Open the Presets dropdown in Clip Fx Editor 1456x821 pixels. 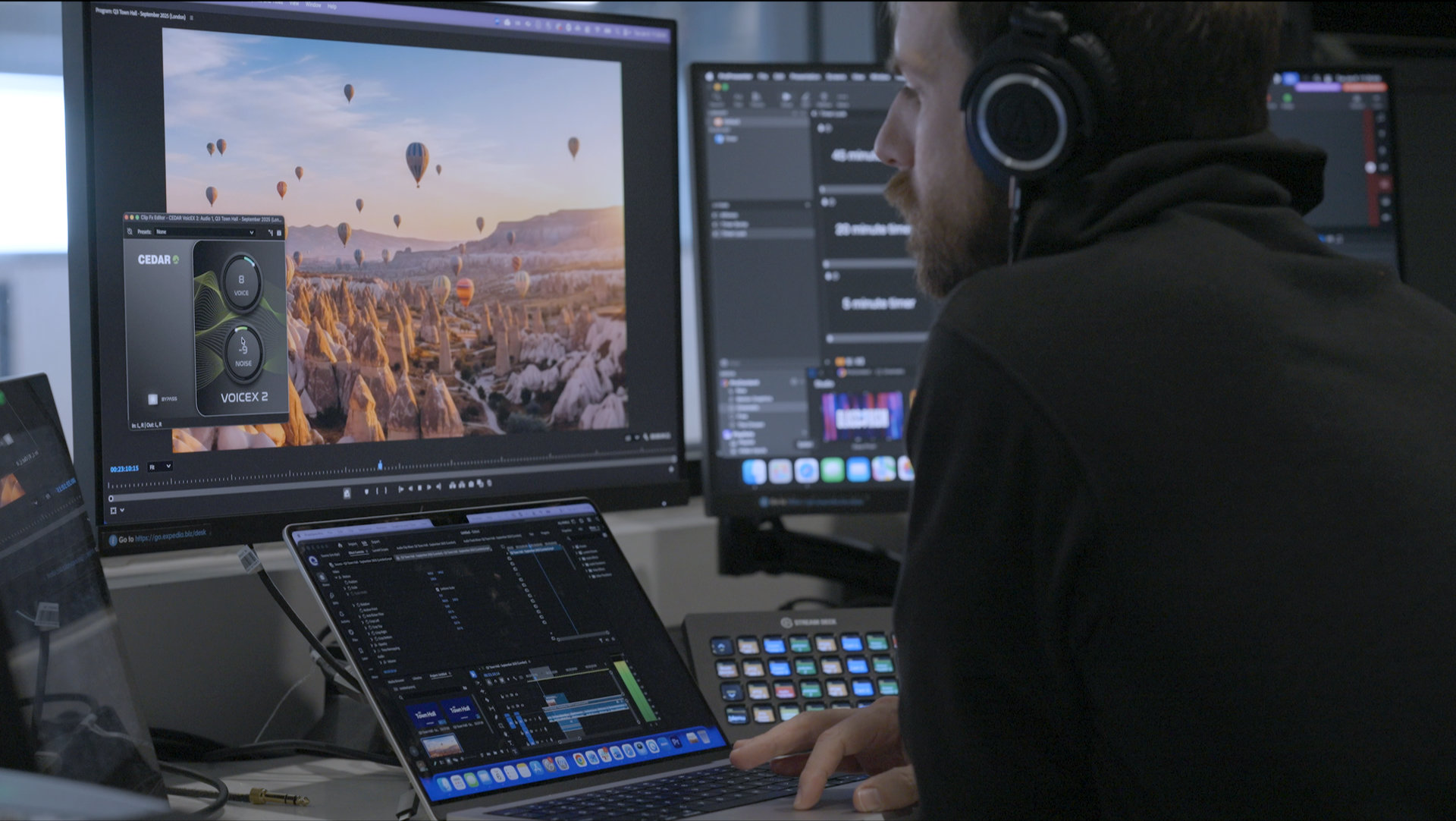205,232
